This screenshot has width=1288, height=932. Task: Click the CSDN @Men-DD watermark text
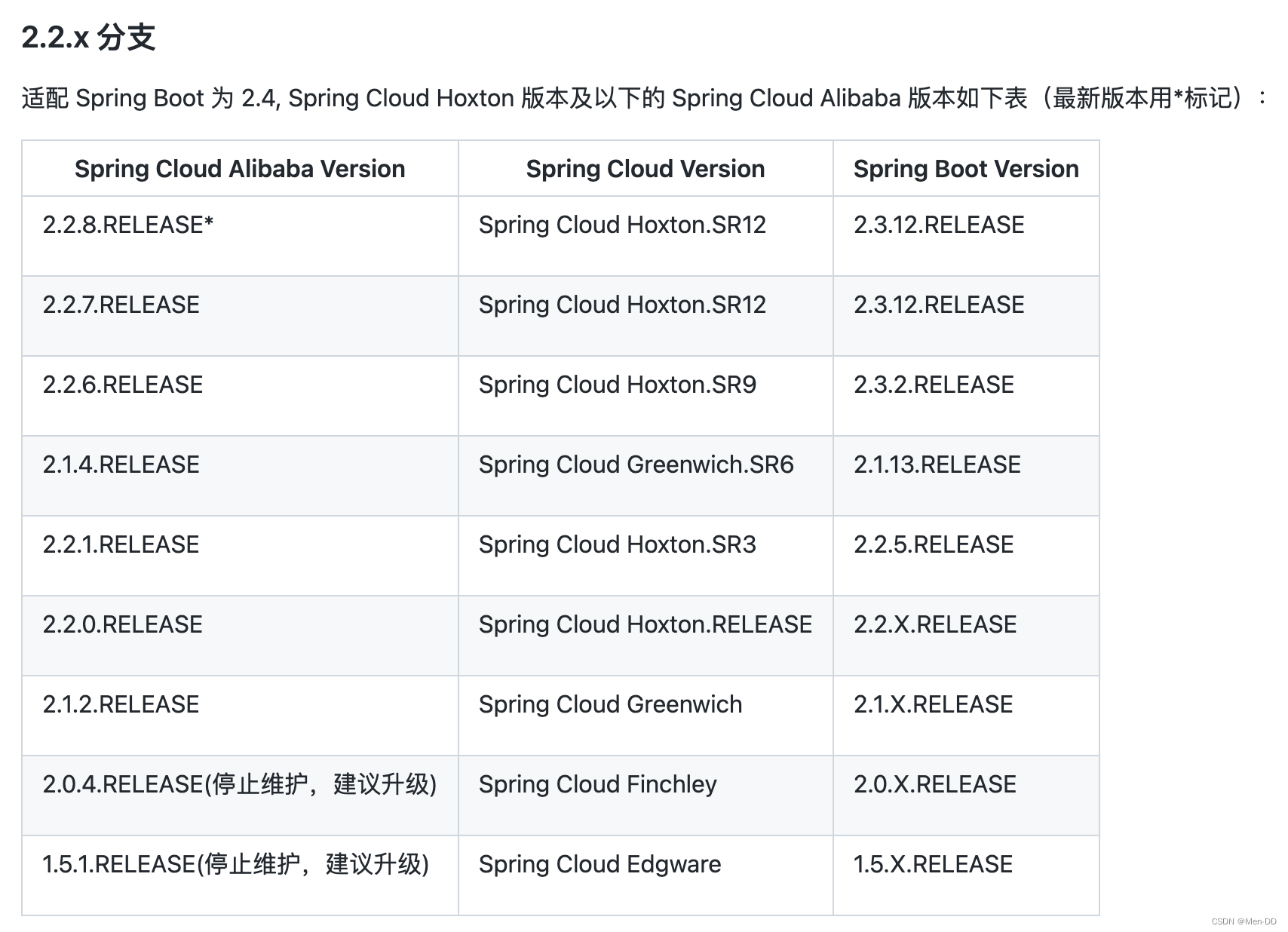point(1244,921)
